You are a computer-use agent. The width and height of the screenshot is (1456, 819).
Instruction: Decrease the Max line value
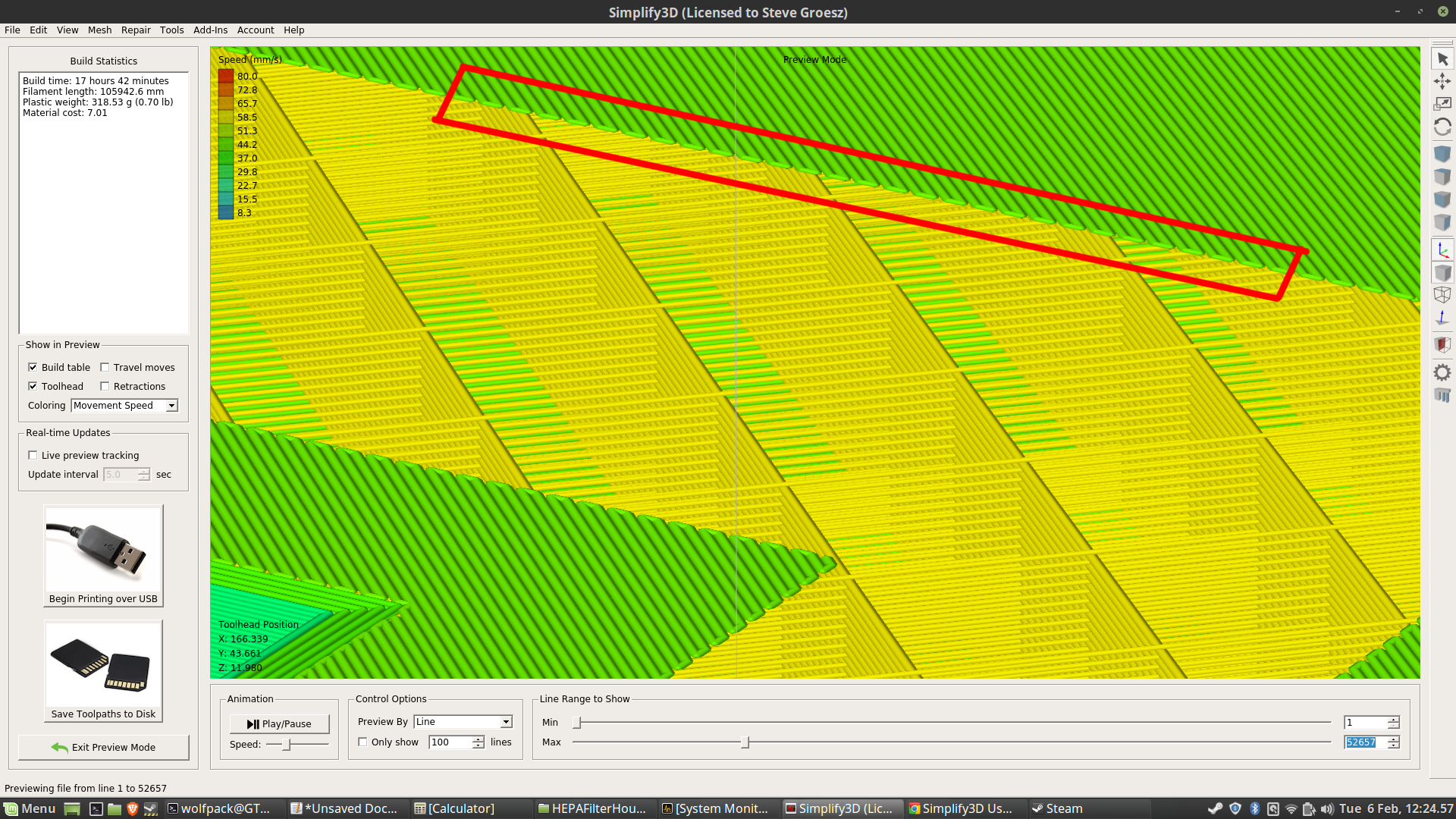(x=1394, y=745)
